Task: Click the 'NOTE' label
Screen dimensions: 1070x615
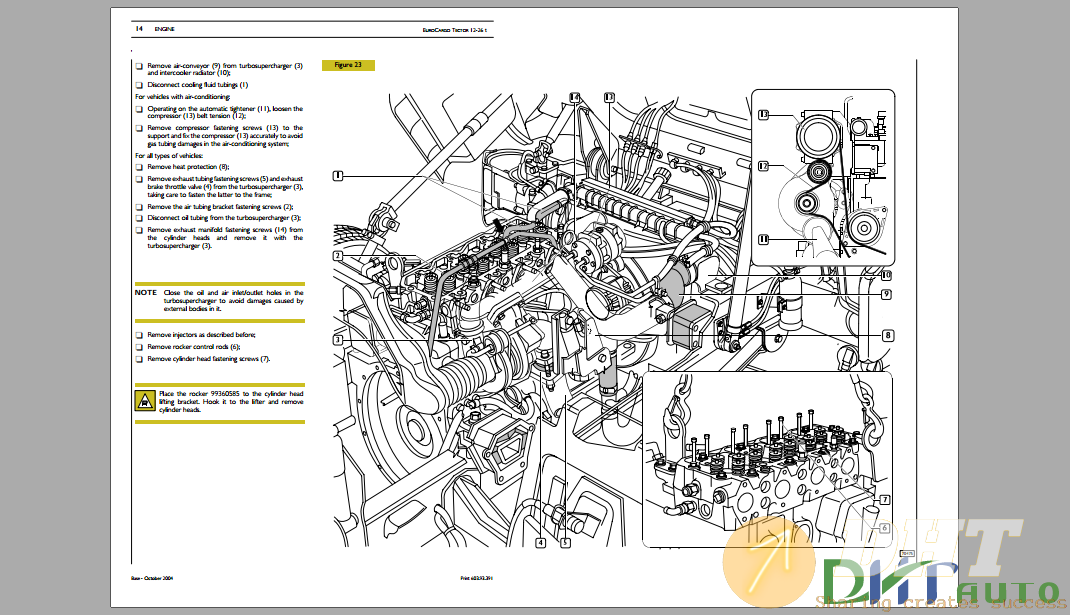Action: click(x=146, y=293)
